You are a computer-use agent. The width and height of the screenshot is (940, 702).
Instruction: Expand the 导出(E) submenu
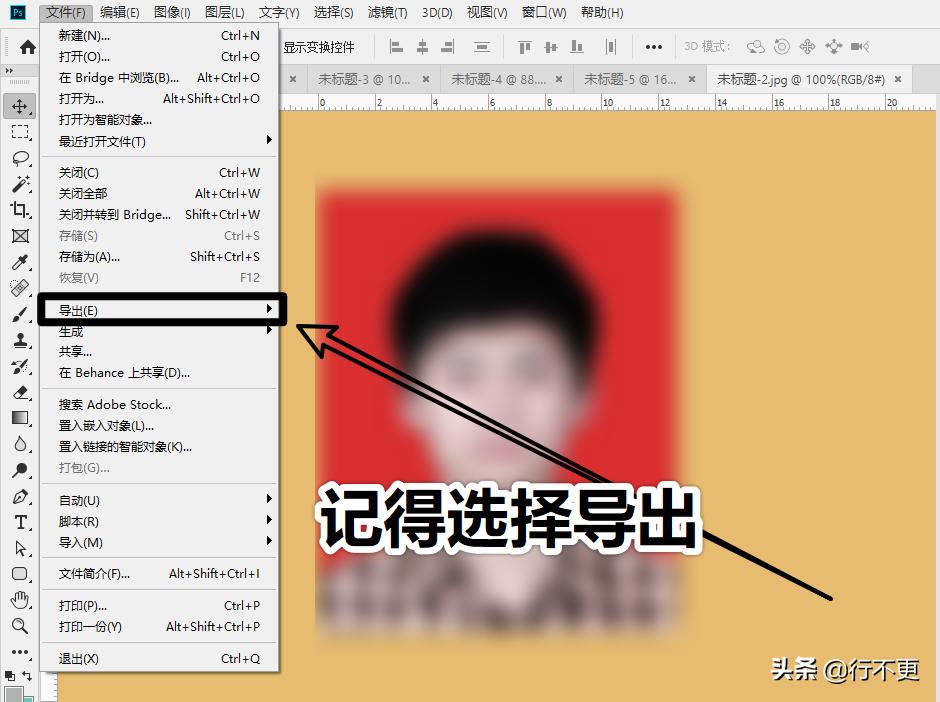click(x=100, y=310)
